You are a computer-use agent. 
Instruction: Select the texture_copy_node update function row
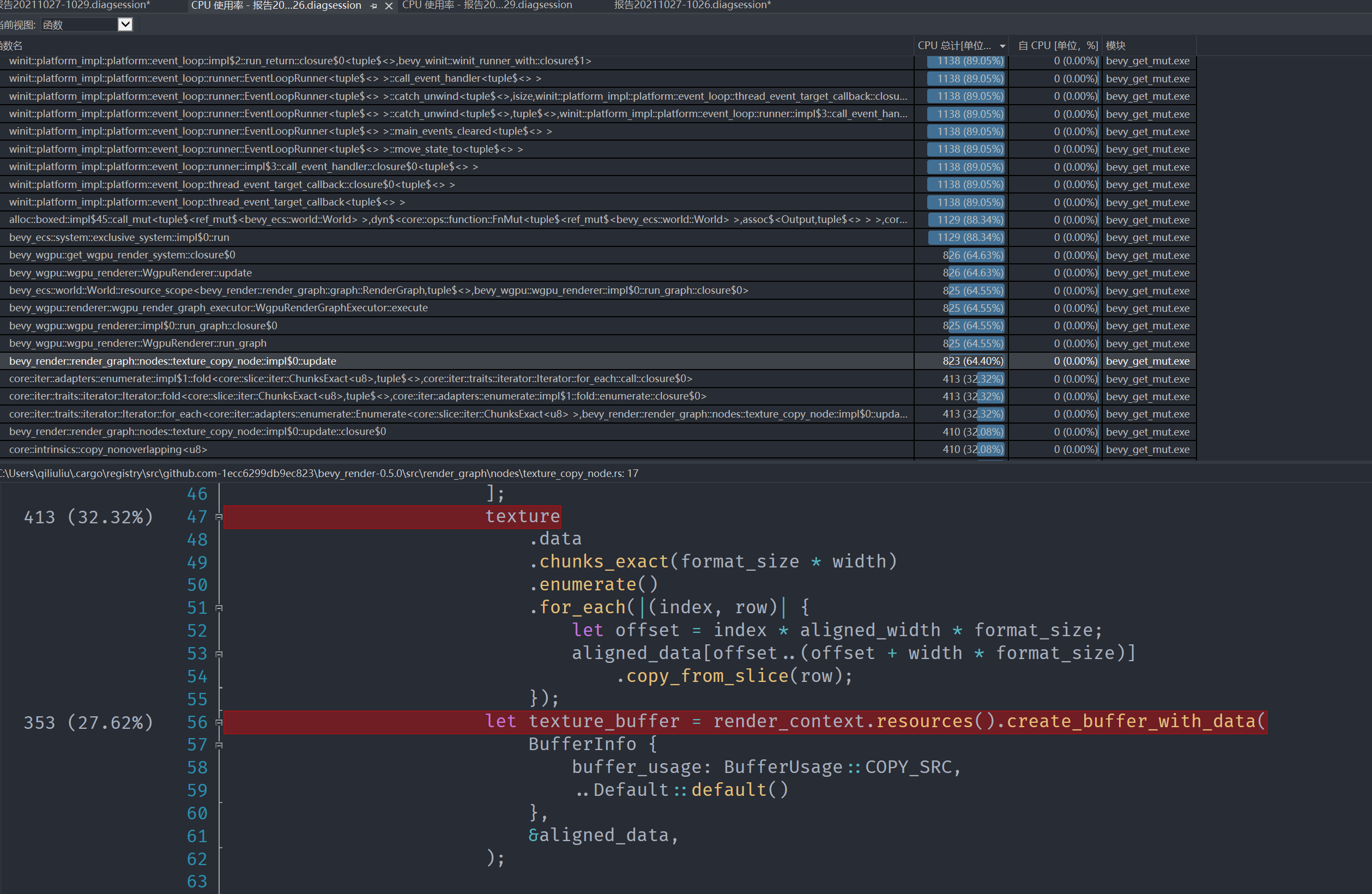pyautogui.click(x=172, y=361)
